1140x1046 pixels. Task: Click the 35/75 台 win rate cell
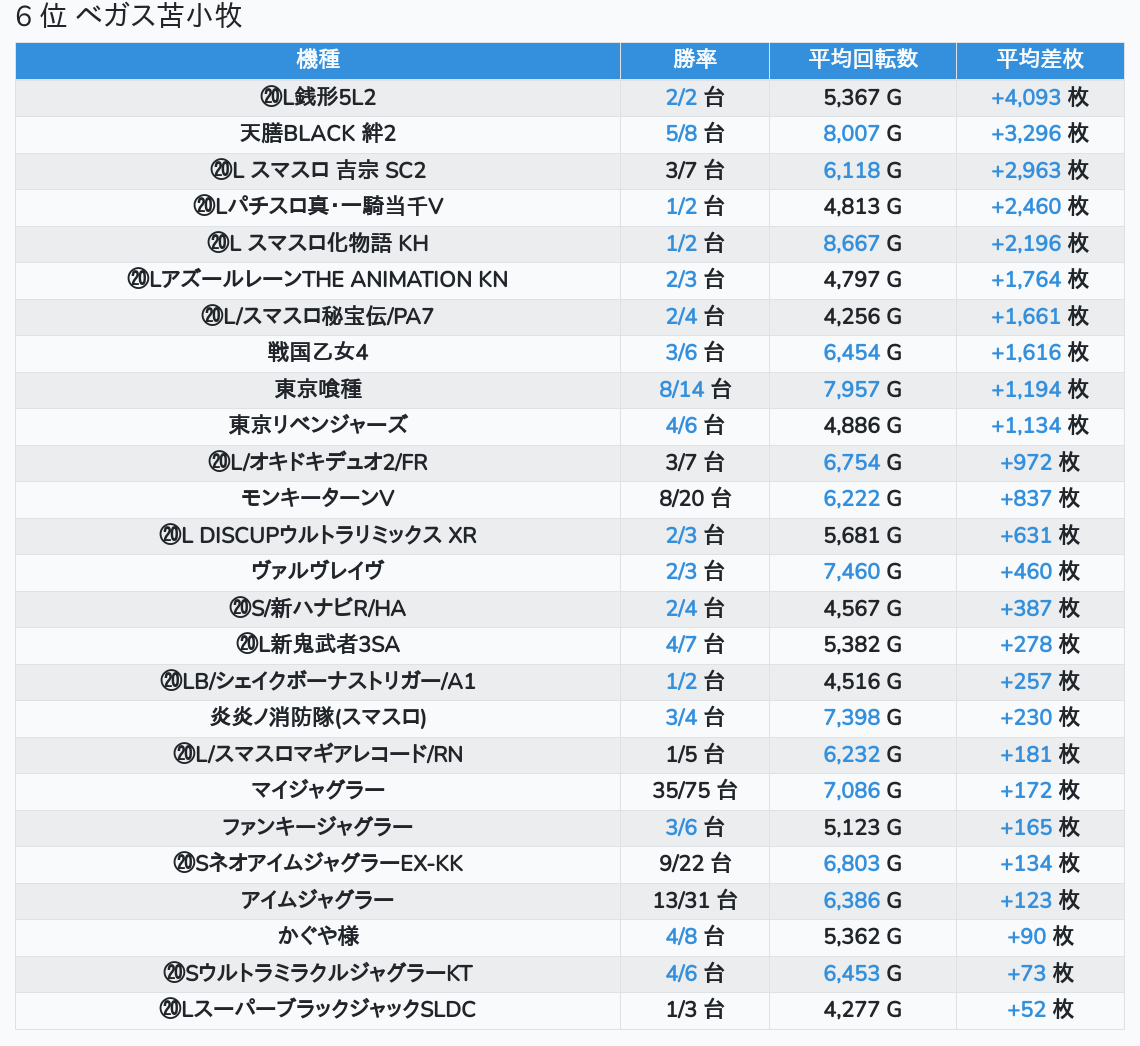pyautogui.click(x=694, y=791)
